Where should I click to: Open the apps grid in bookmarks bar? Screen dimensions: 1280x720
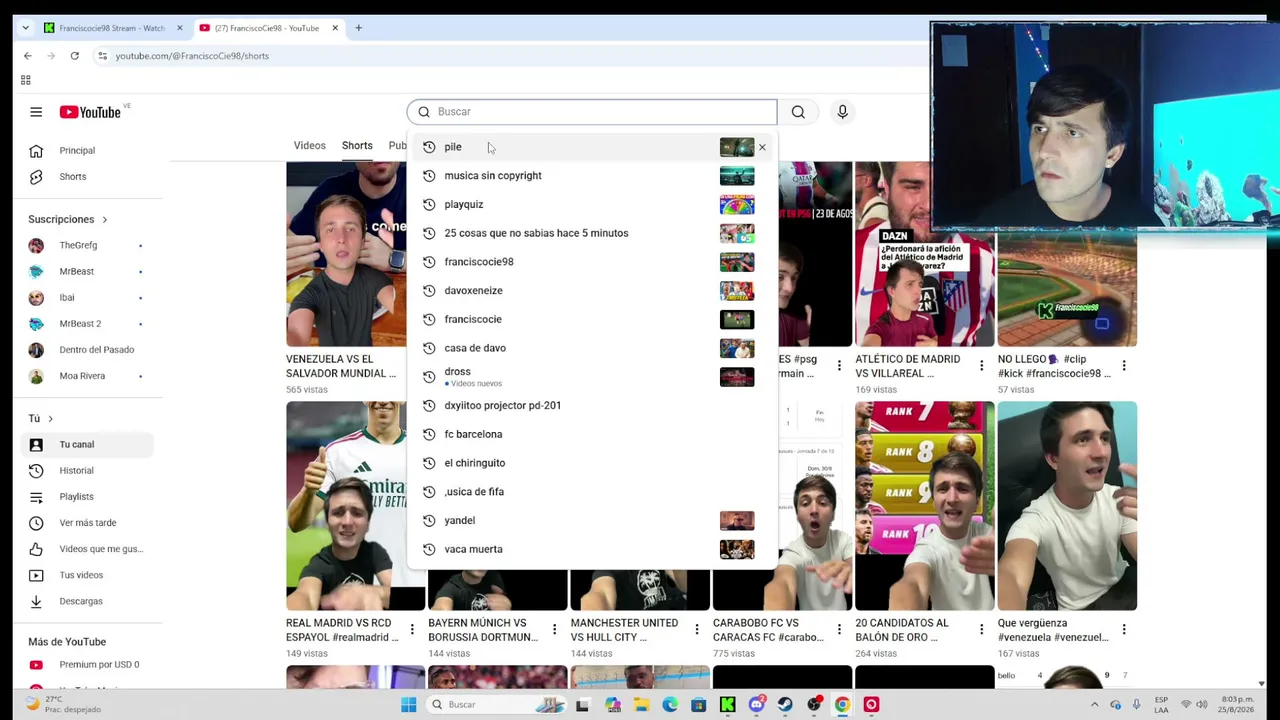coord(26,80)
